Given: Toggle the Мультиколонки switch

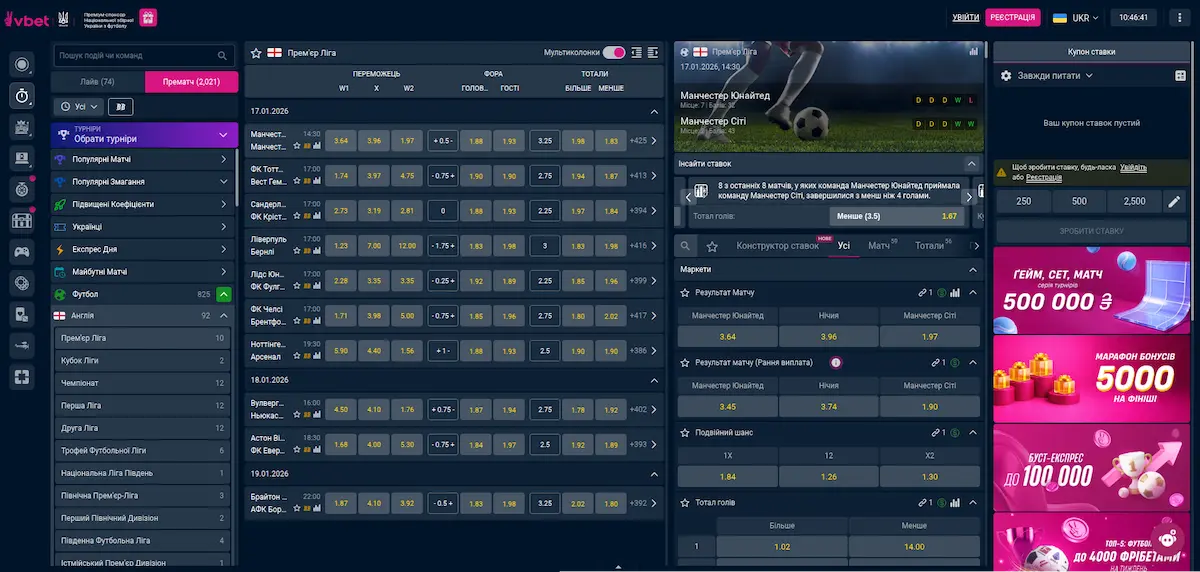Looking at the screenshot, I should tap(614, 52).
